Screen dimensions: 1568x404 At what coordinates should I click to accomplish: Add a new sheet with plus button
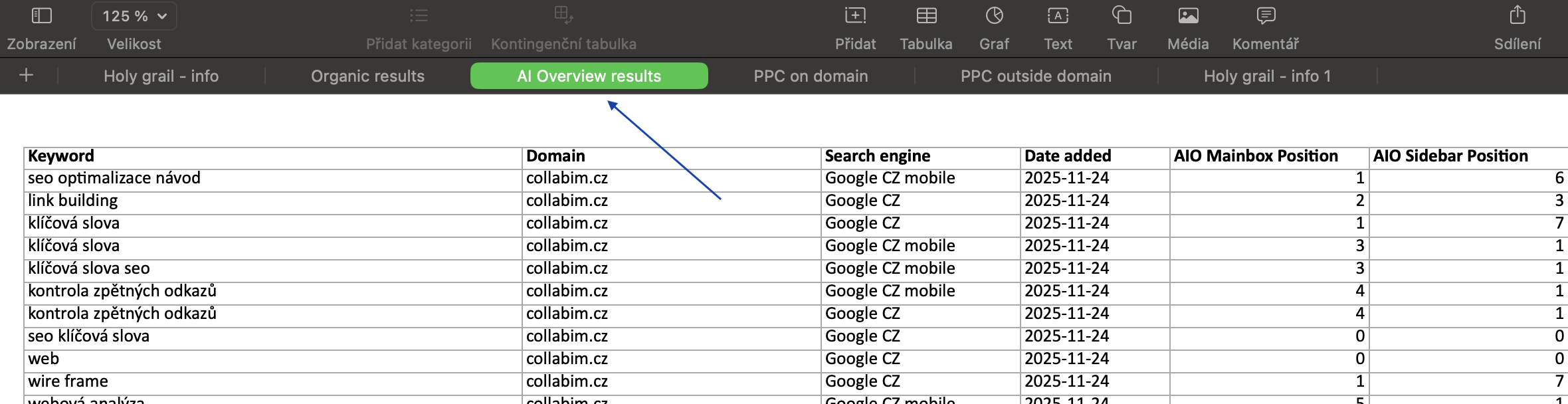click(27, 76)
